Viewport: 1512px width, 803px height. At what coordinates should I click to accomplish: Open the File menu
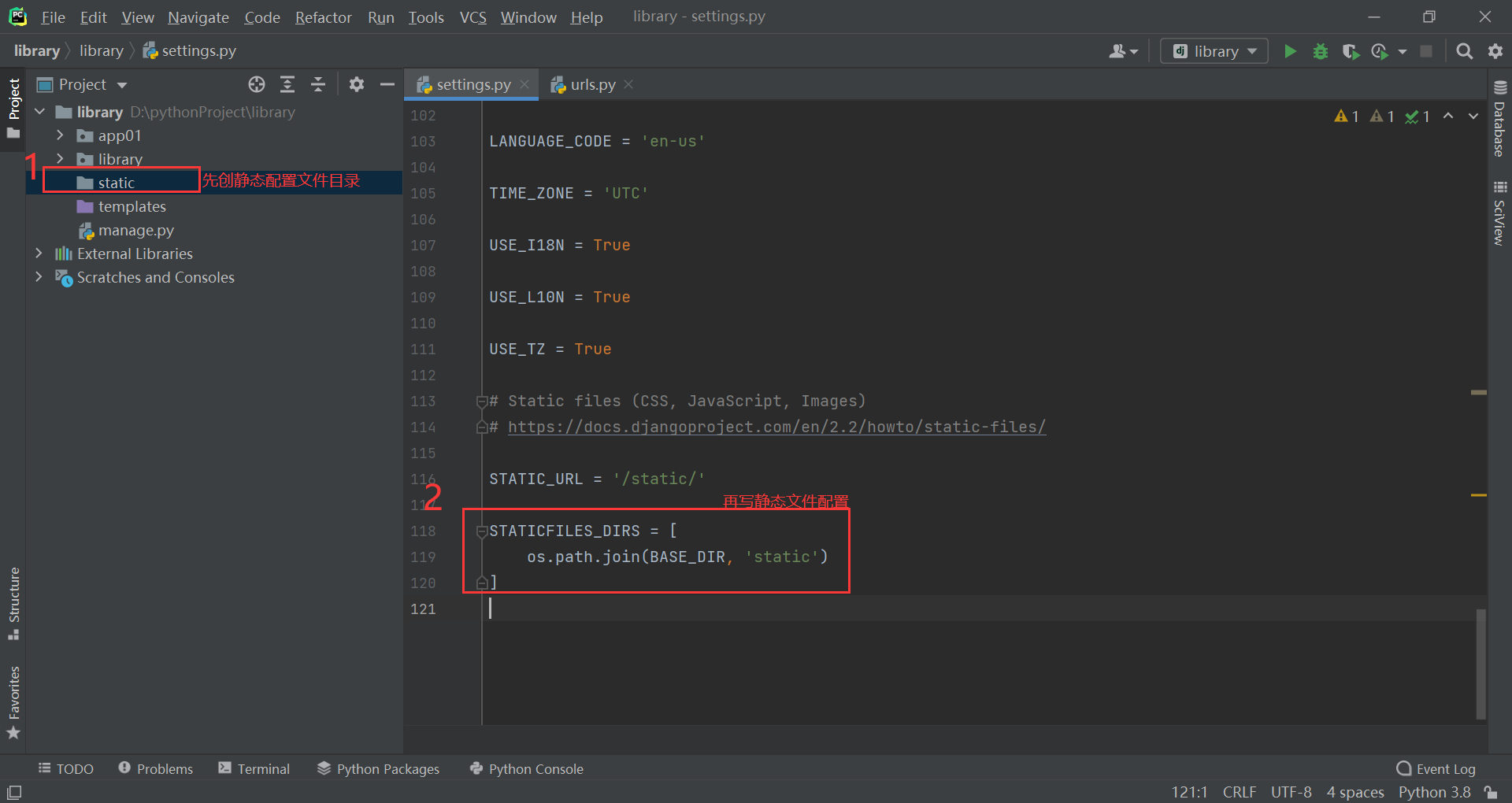(53, 17)
